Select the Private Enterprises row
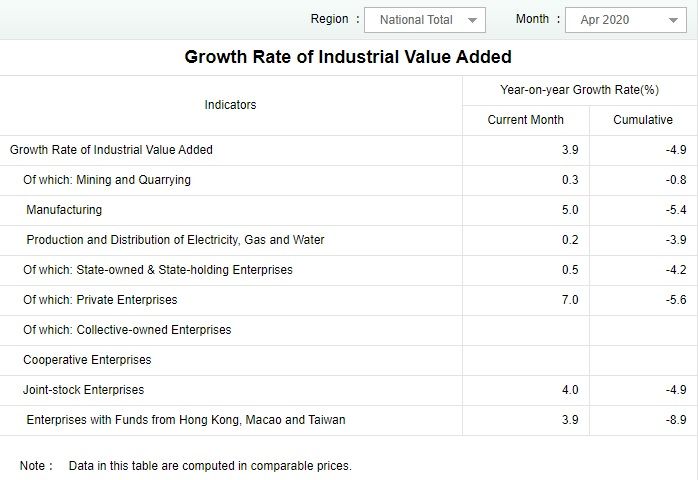The width and height of the screenshot is (698, 480). 100,300
